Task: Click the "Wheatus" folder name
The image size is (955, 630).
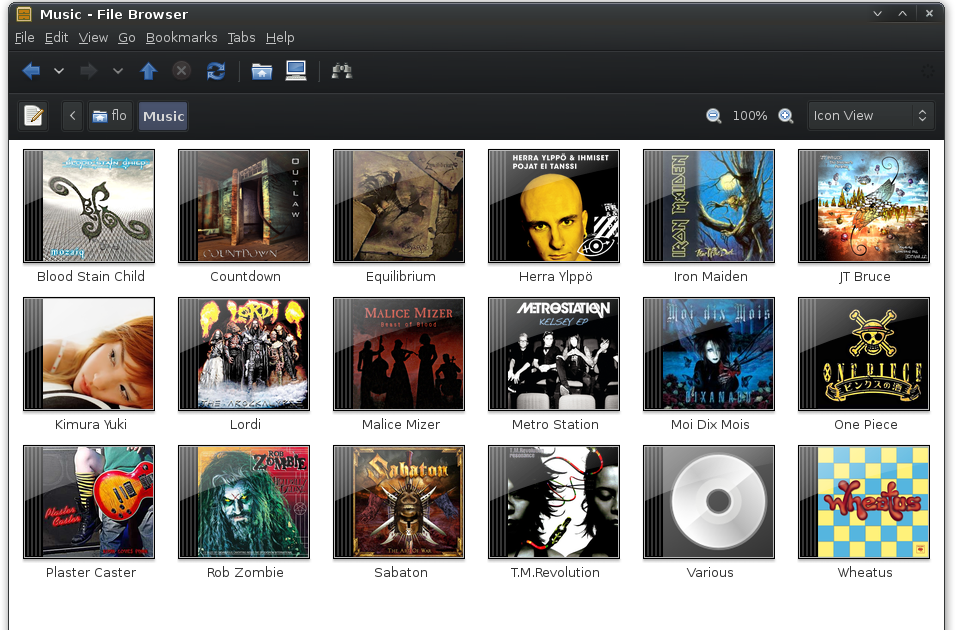Action: pyautogui.click(x=865, y=573)
